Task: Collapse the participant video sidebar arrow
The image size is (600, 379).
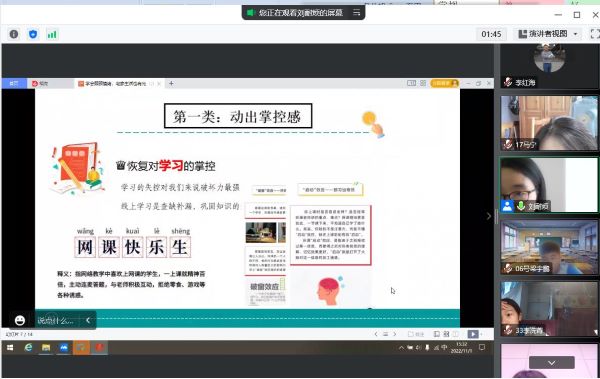Action: pos(489,216)
